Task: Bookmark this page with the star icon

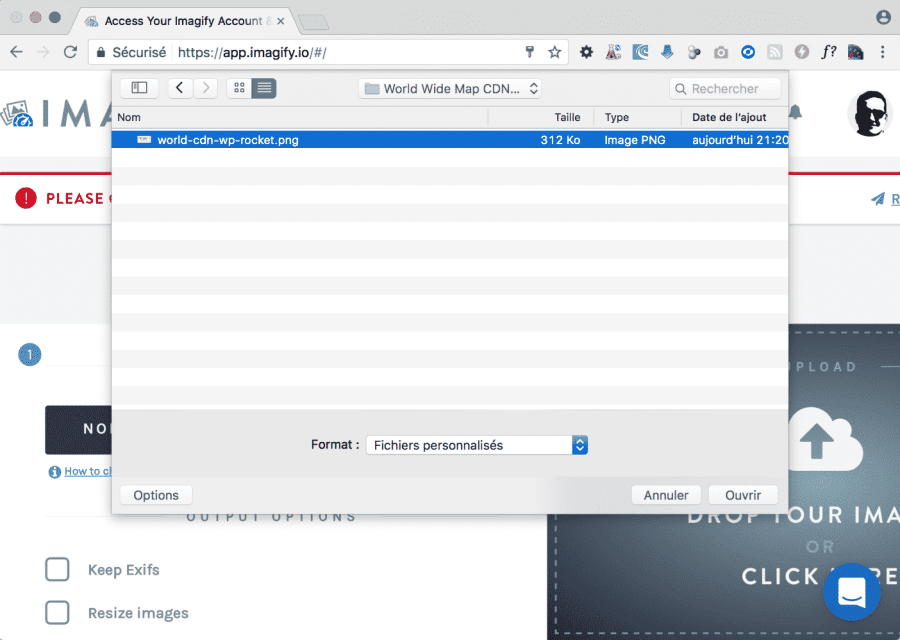Action: 555,52
